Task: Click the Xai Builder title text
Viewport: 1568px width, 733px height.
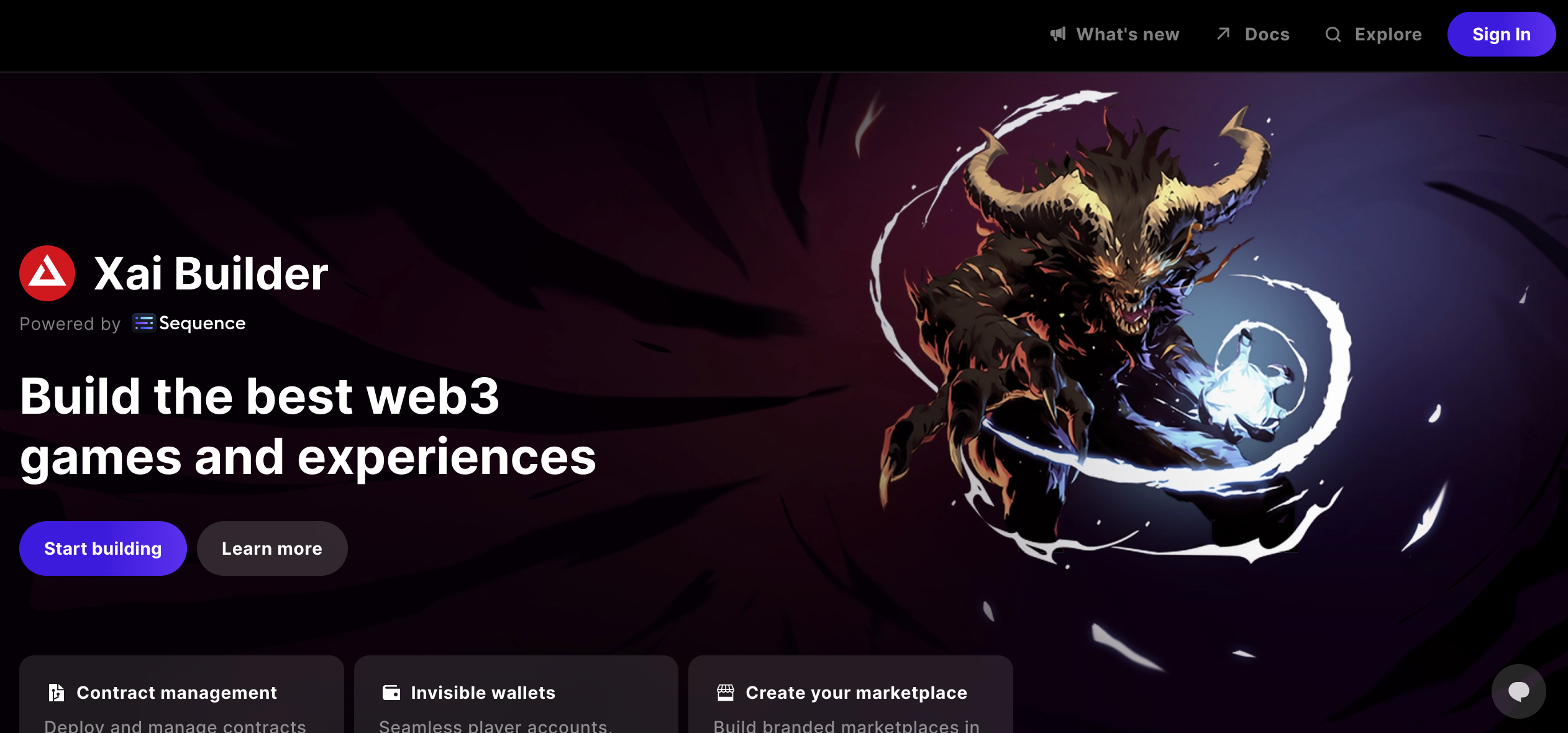Action: pyautogui.click(x=211, y=273)
